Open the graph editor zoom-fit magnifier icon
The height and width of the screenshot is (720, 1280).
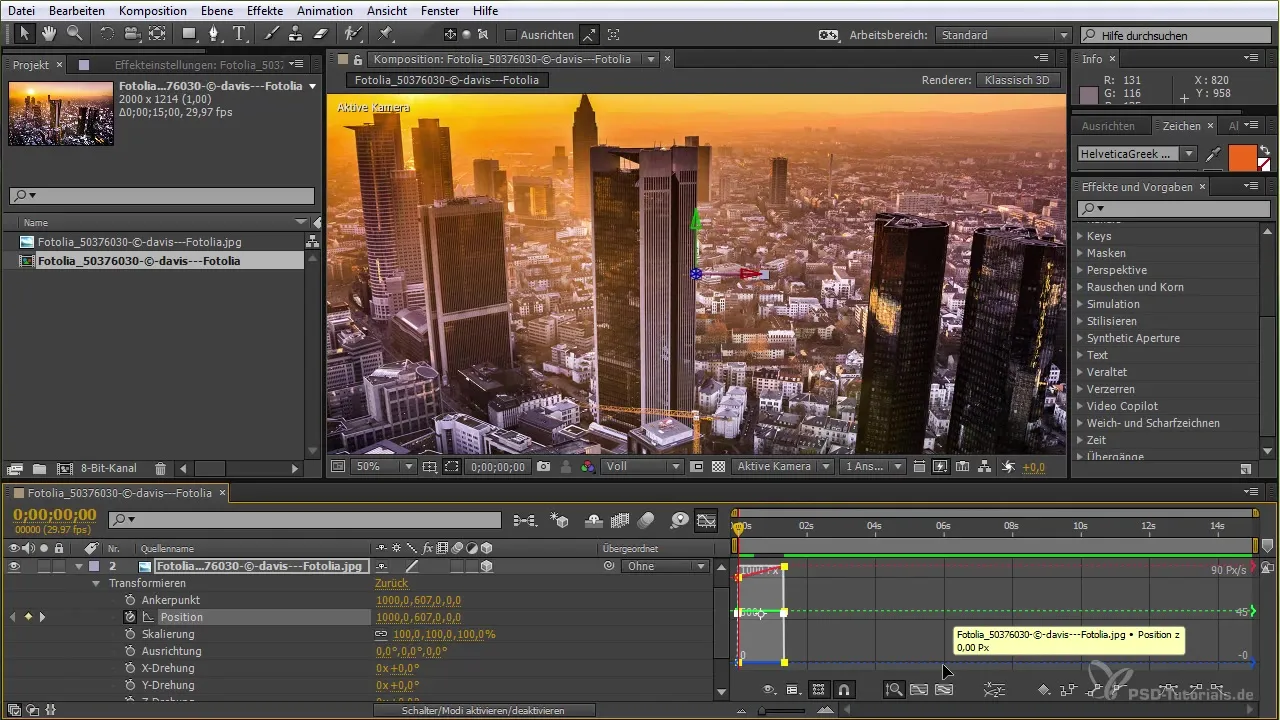894,689
